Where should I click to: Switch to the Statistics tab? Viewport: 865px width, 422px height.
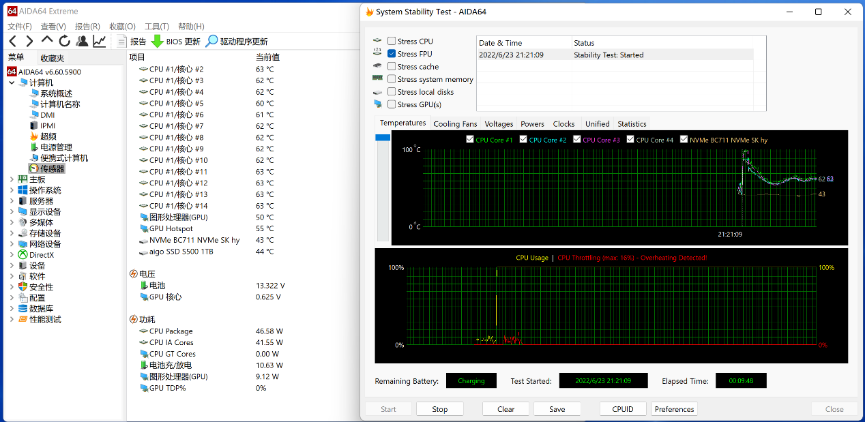click(632, 124)
